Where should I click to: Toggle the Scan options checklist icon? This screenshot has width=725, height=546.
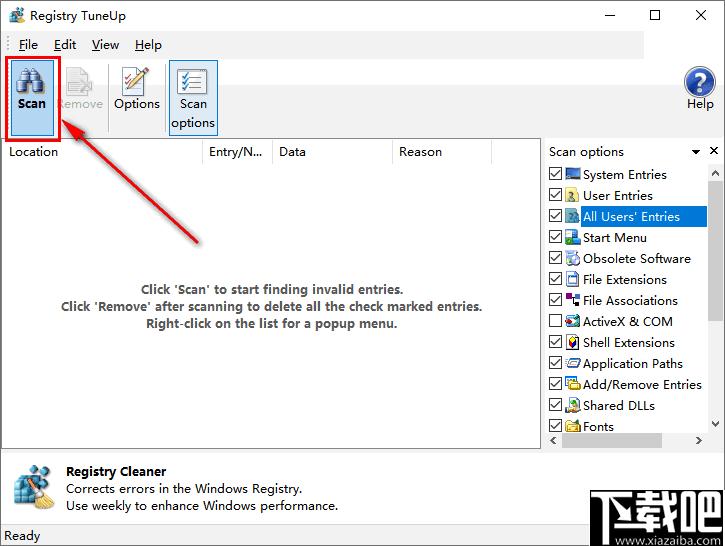[192, 81]
